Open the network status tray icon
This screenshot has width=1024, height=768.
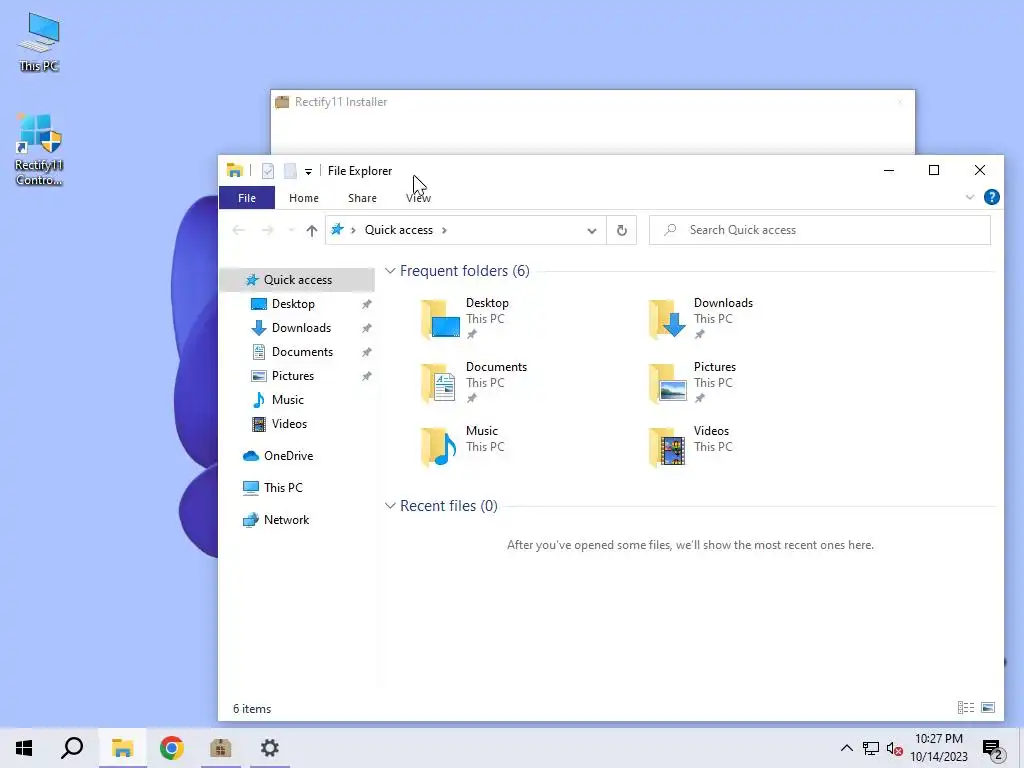coord(871,748)
